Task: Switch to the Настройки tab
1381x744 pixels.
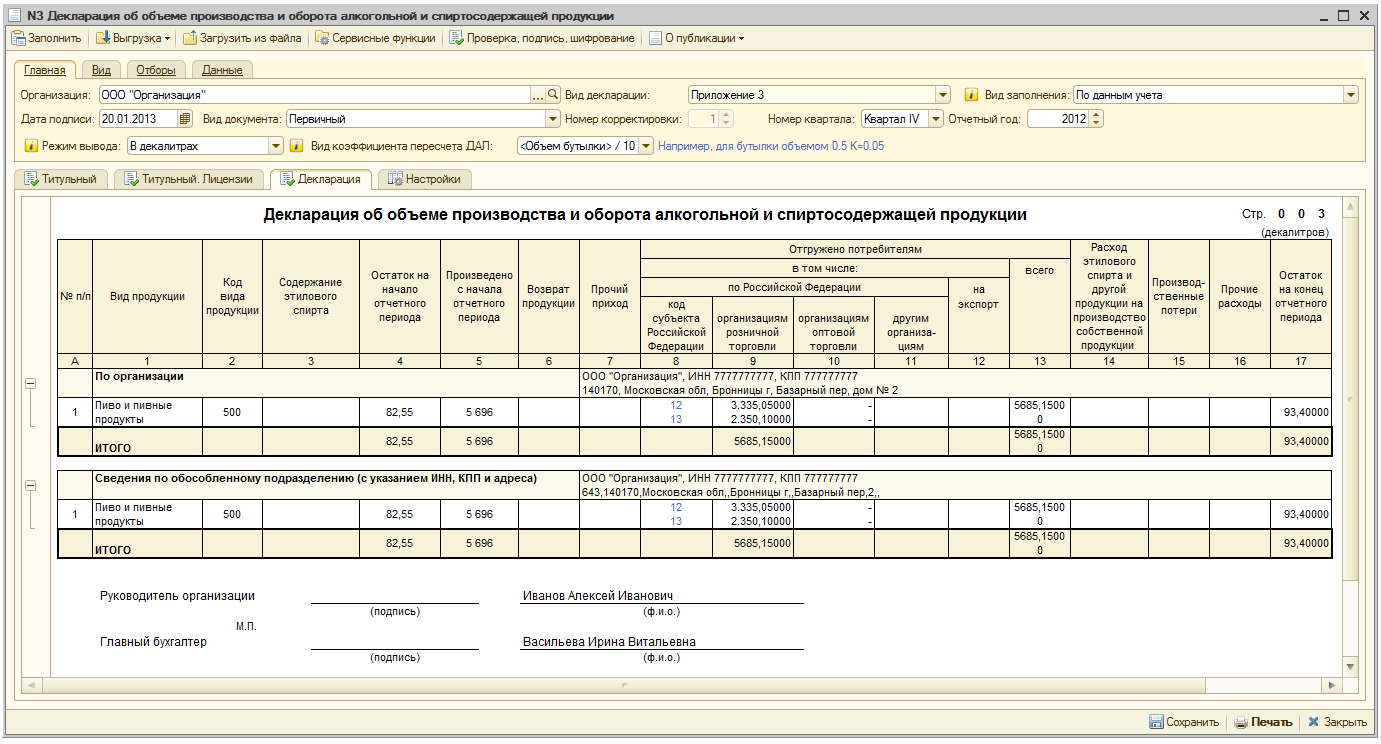Action: [x=424, y=179]
